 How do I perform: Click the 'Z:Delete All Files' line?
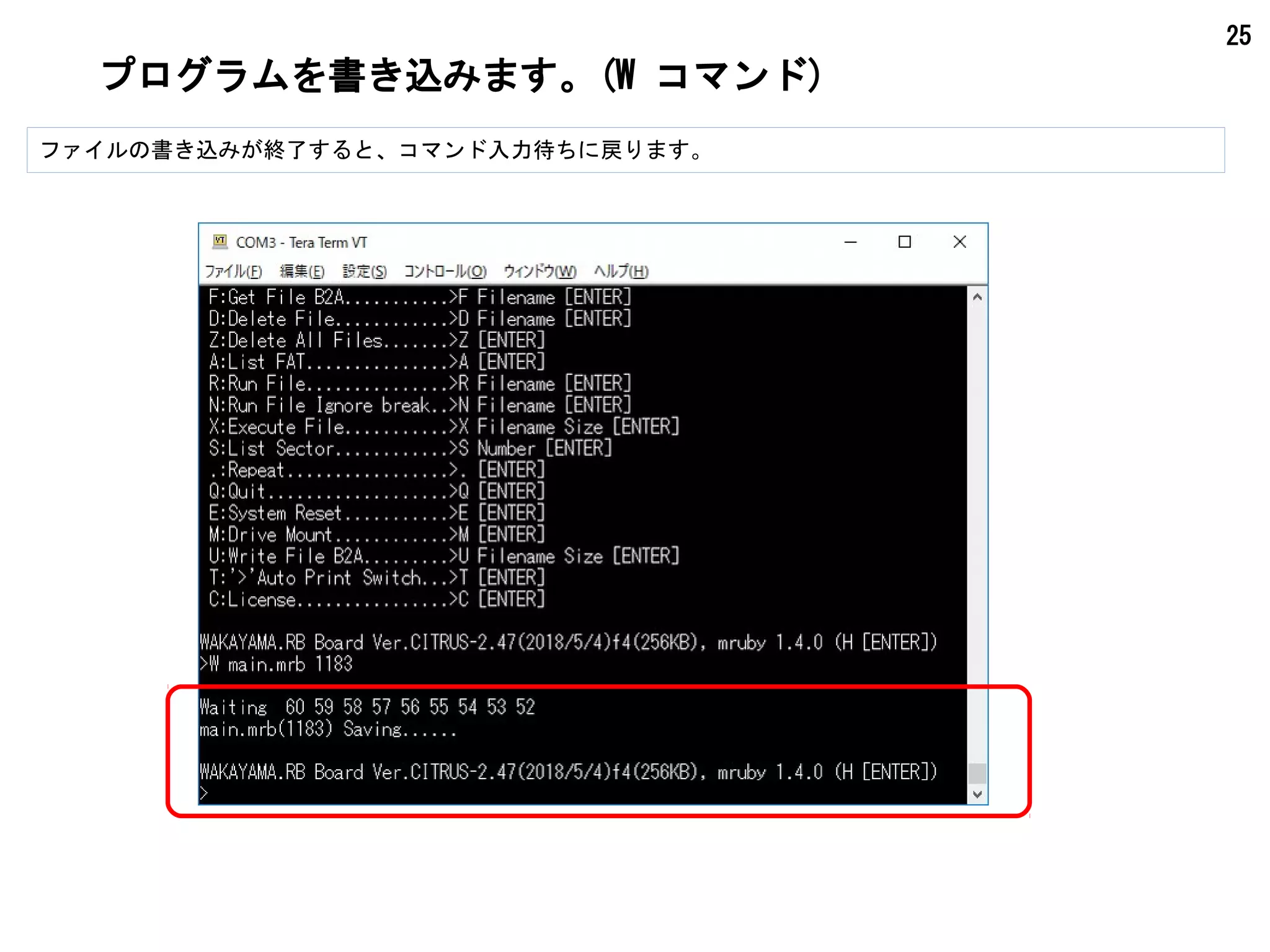click(x=376, y=340)
